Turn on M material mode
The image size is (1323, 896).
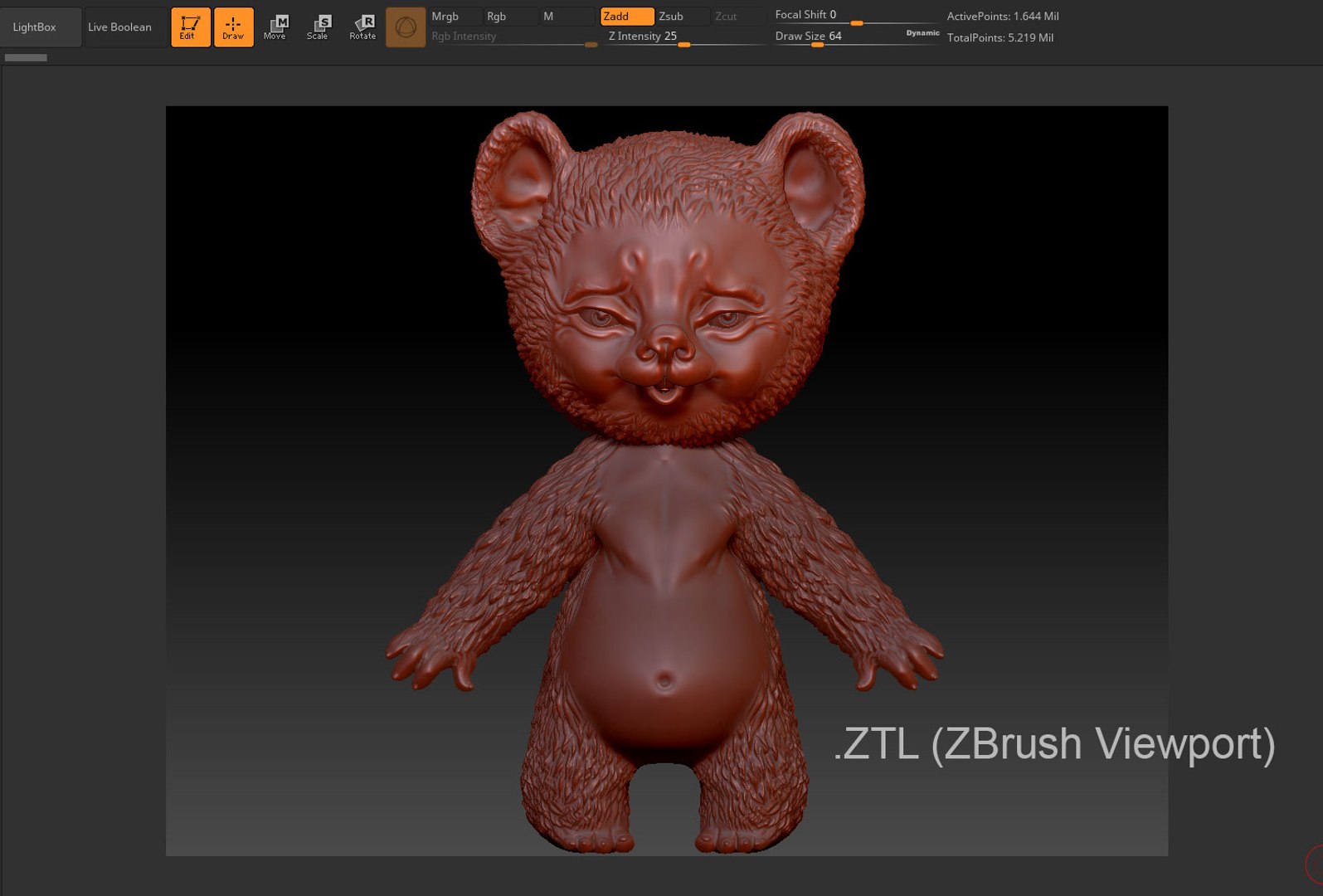click(567, 17)
